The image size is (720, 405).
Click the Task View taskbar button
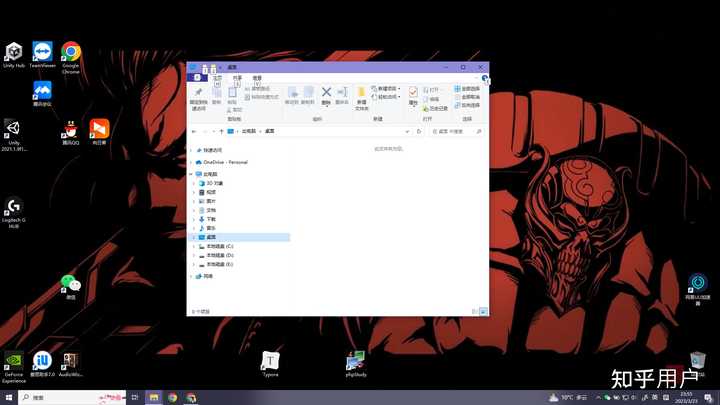coord(135,397)
